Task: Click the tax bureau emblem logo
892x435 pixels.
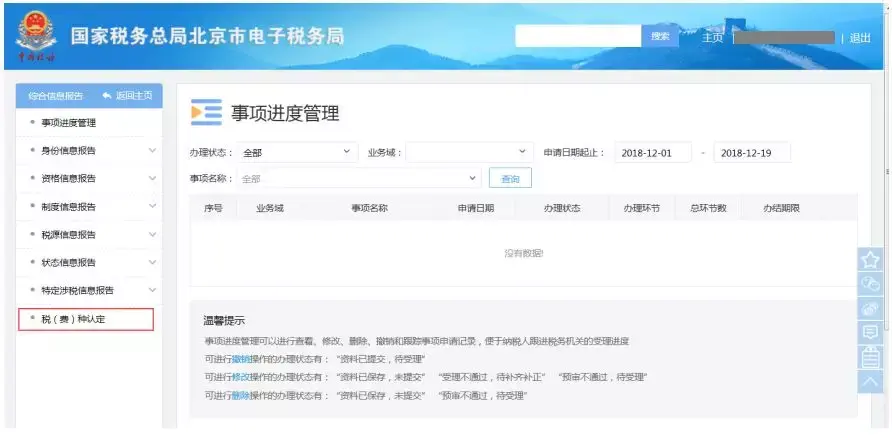Action: pos(36,35)
